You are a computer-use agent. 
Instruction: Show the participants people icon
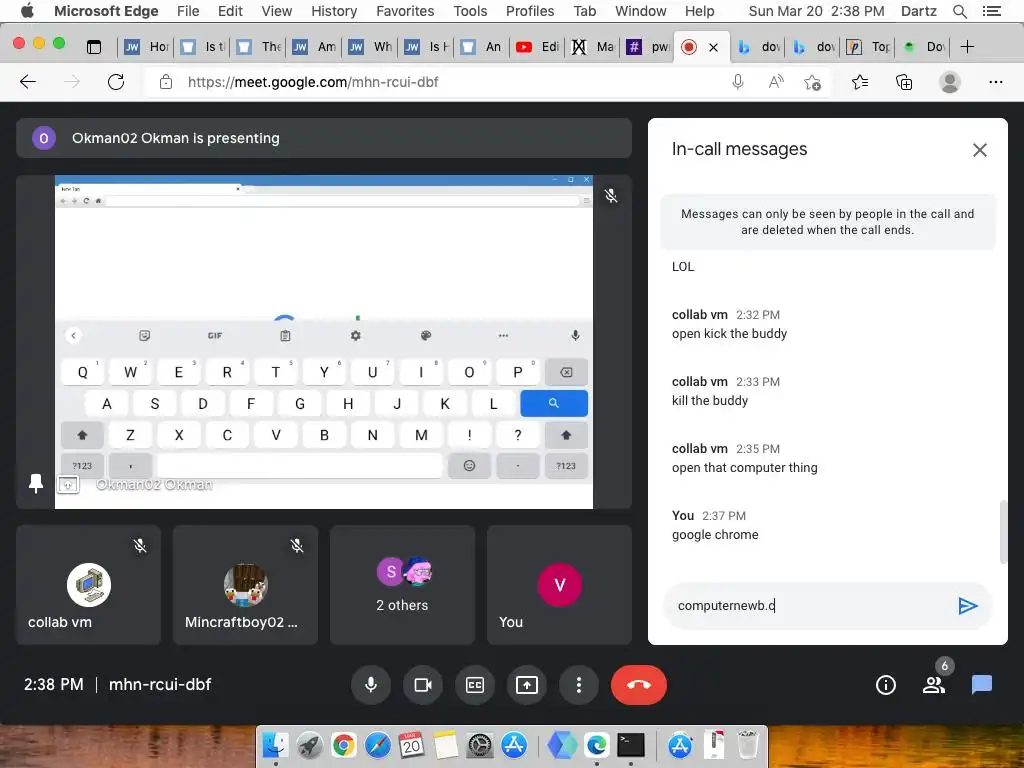tap(934, 684)
